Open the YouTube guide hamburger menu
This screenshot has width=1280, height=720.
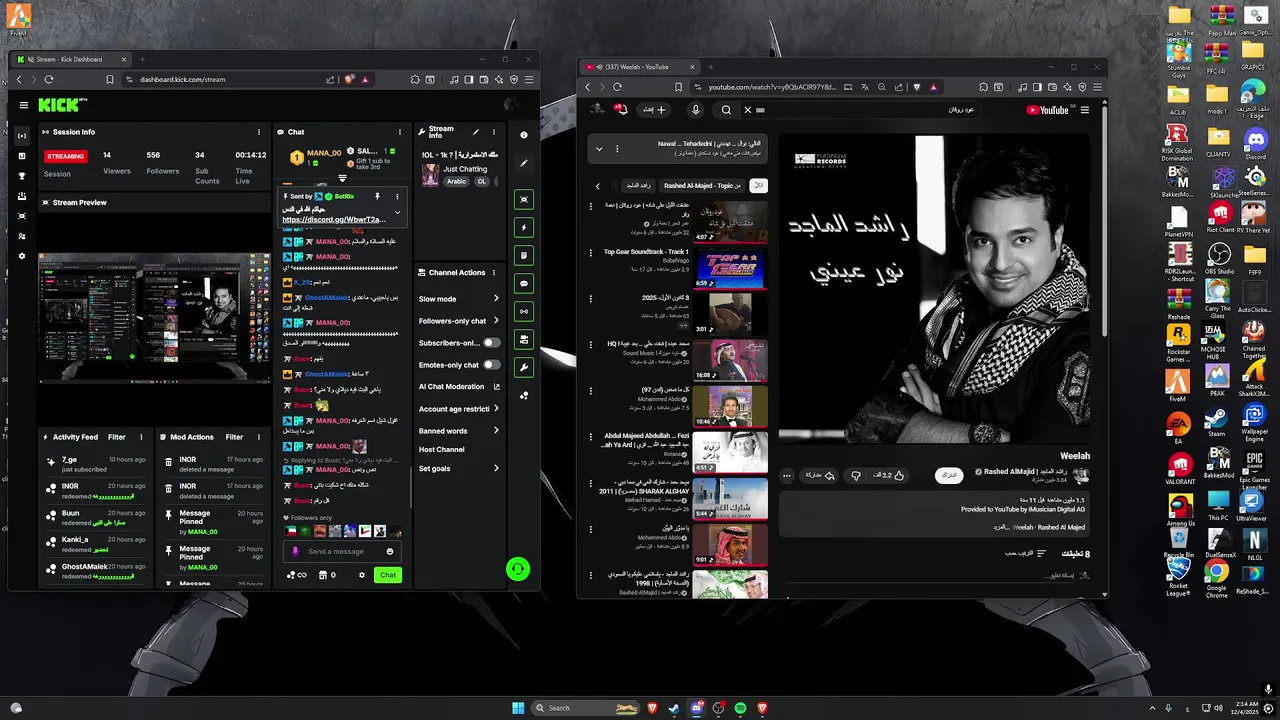tap(1084, 110)
